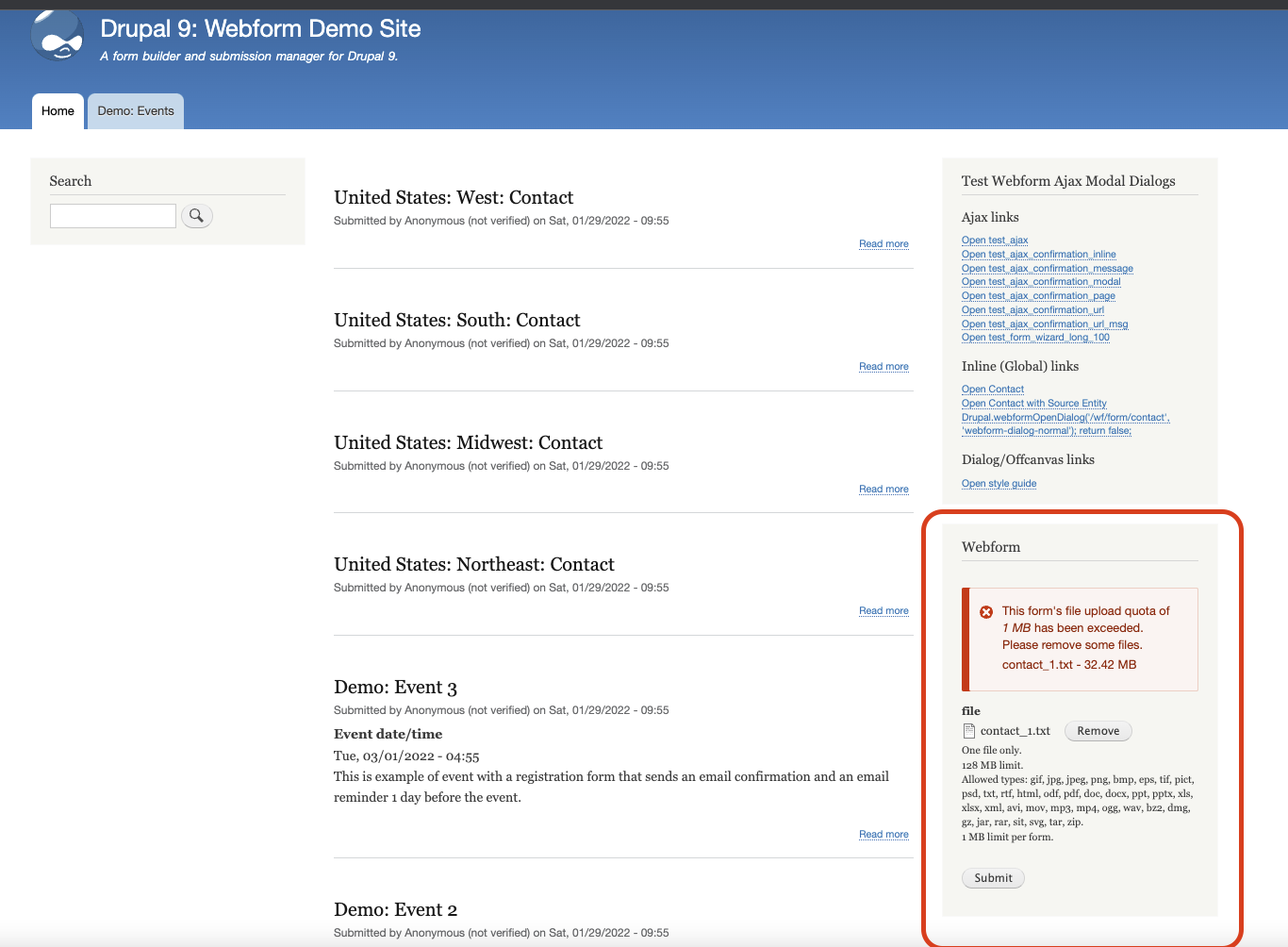The image size is (1288, 947).
Task: Open United States: West: Contact article
Action: pos(454,197)
